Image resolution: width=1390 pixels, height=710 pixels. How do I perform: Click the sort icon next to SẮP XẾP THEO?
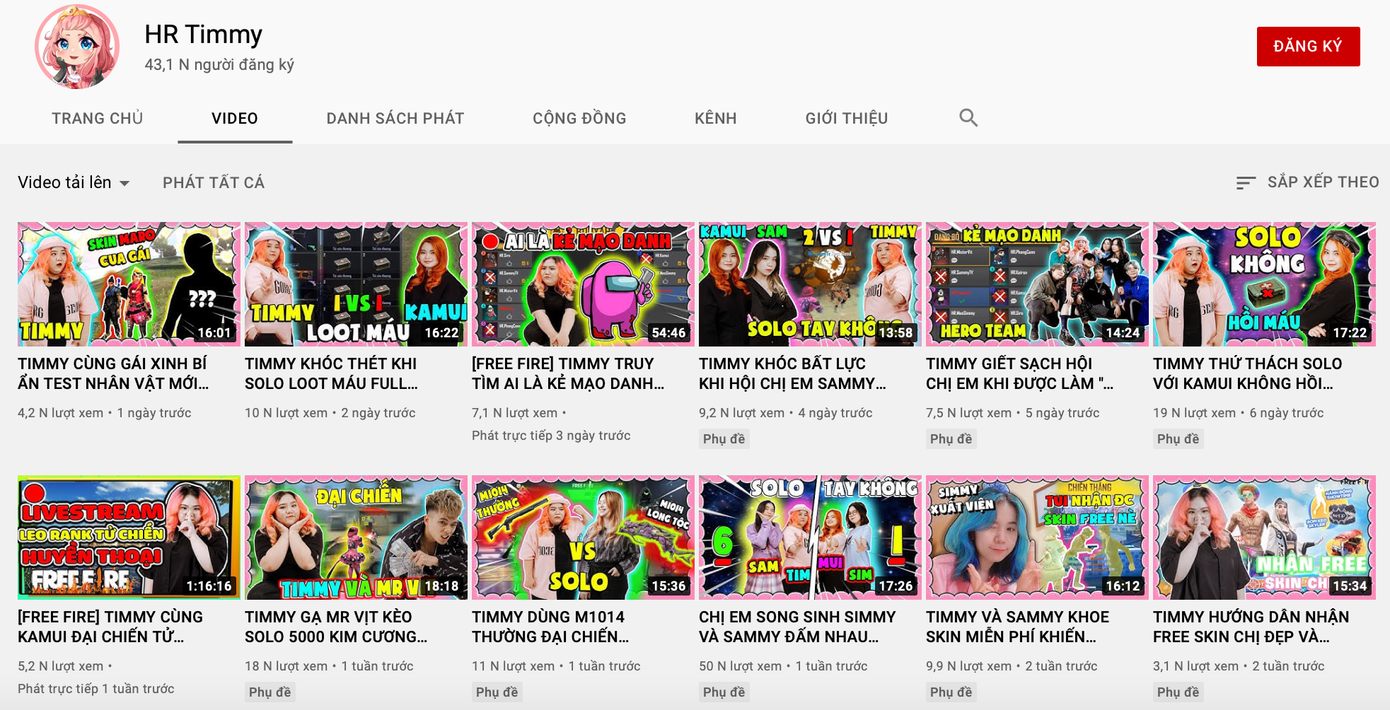click(1245, 182)
